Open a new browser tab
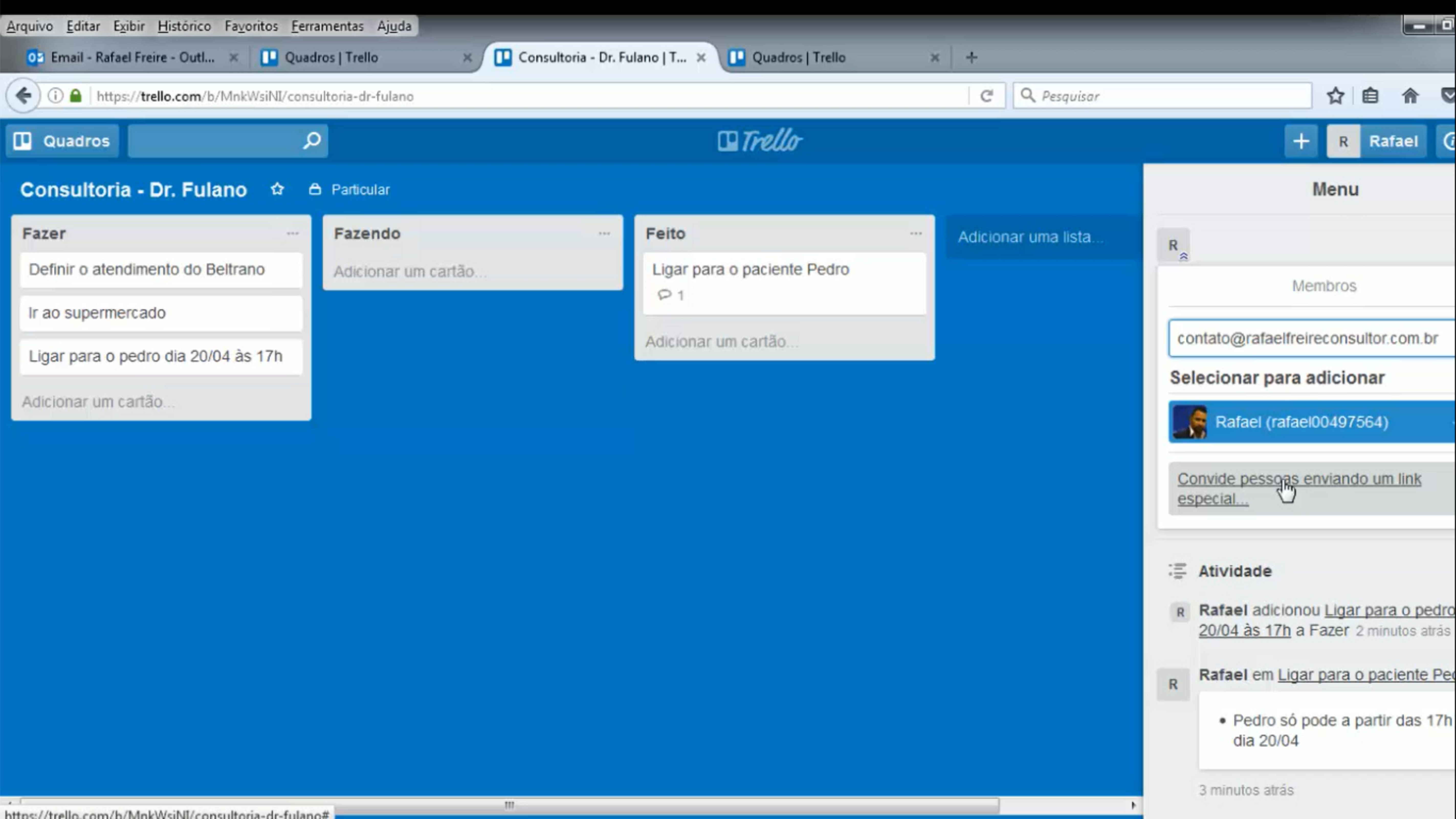Viewport: 1456px width, 819px height. point(972,57)
